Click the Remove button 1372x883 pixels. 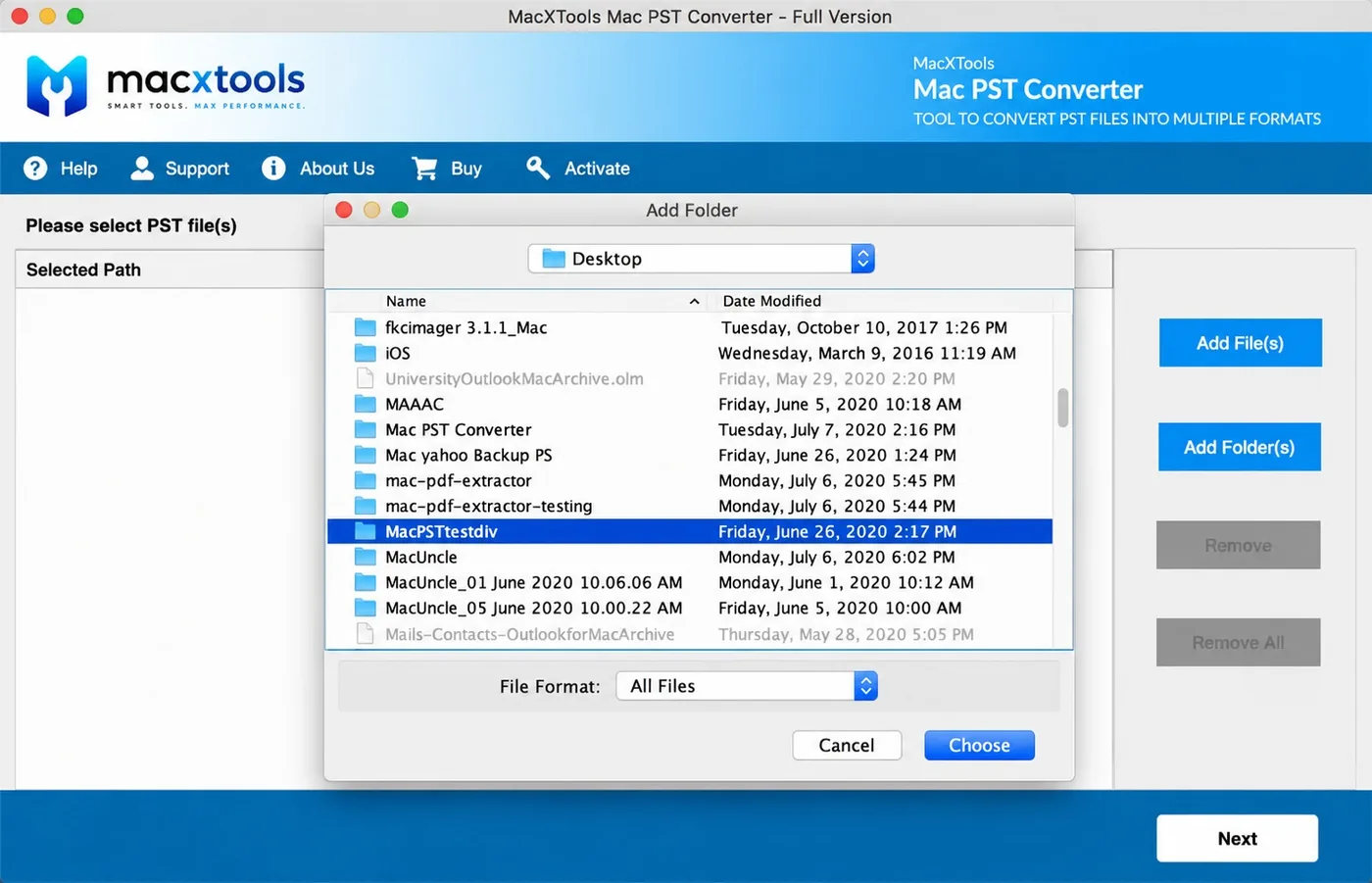pos(1238,545)
